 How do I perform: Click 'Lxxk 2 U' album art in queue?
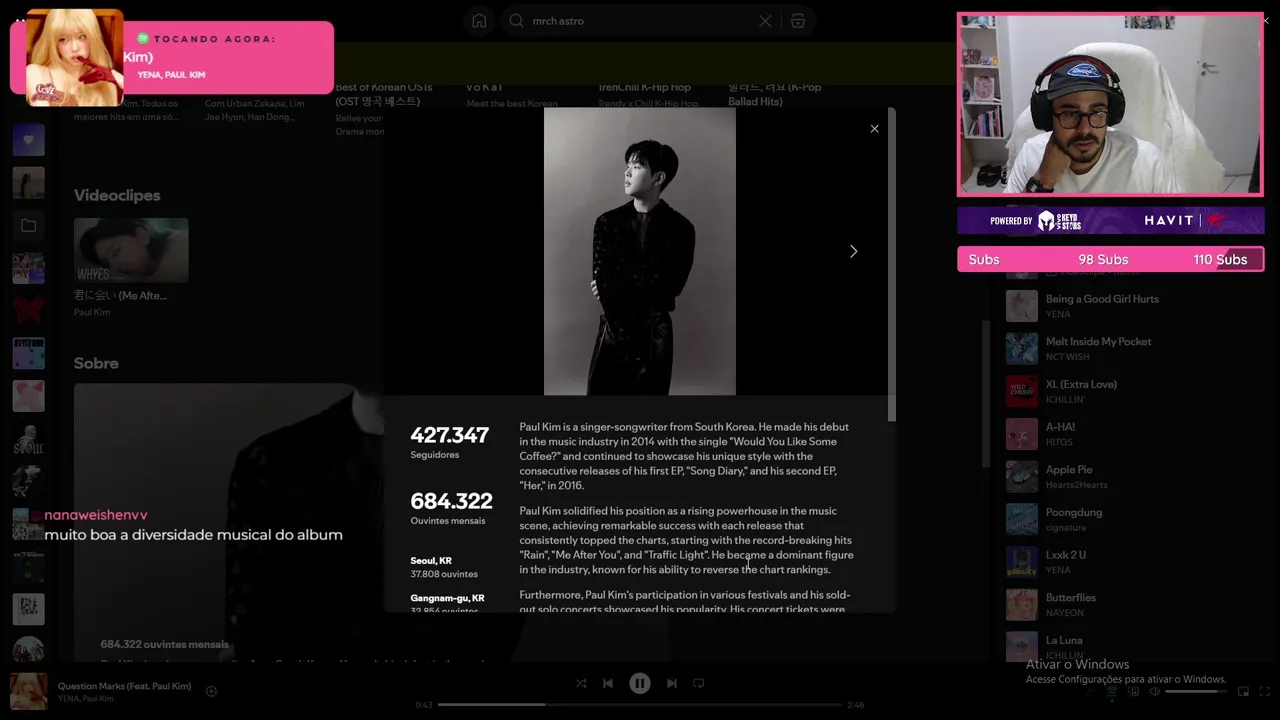1022,562
